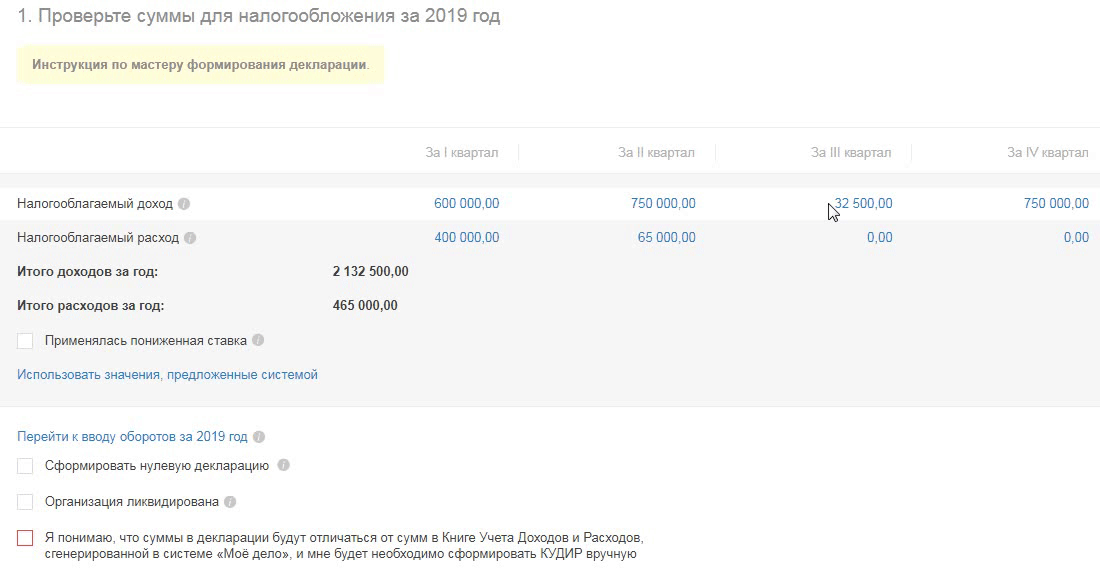Enable the Применялась пониженная ставка checkbox

25,341
